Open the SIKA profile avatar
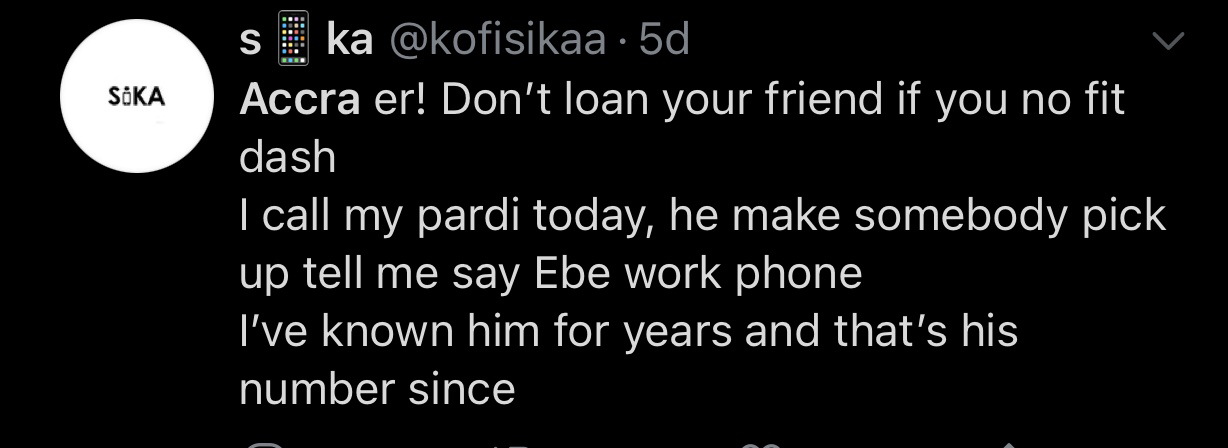Screen dimensions: 1228x448 pyautogui.click(x=136, y=98)
